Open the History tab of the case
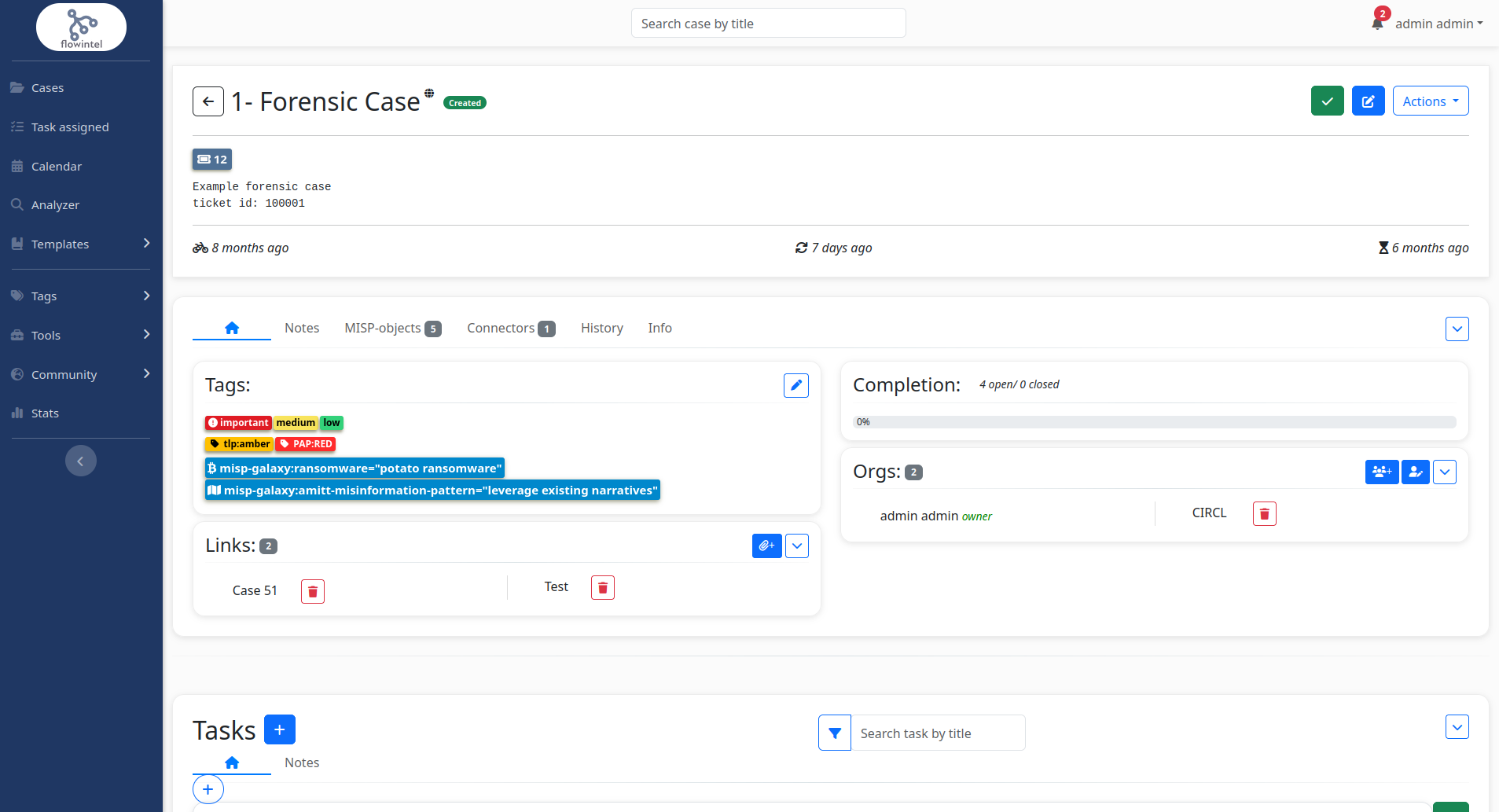 coord(601,328)
